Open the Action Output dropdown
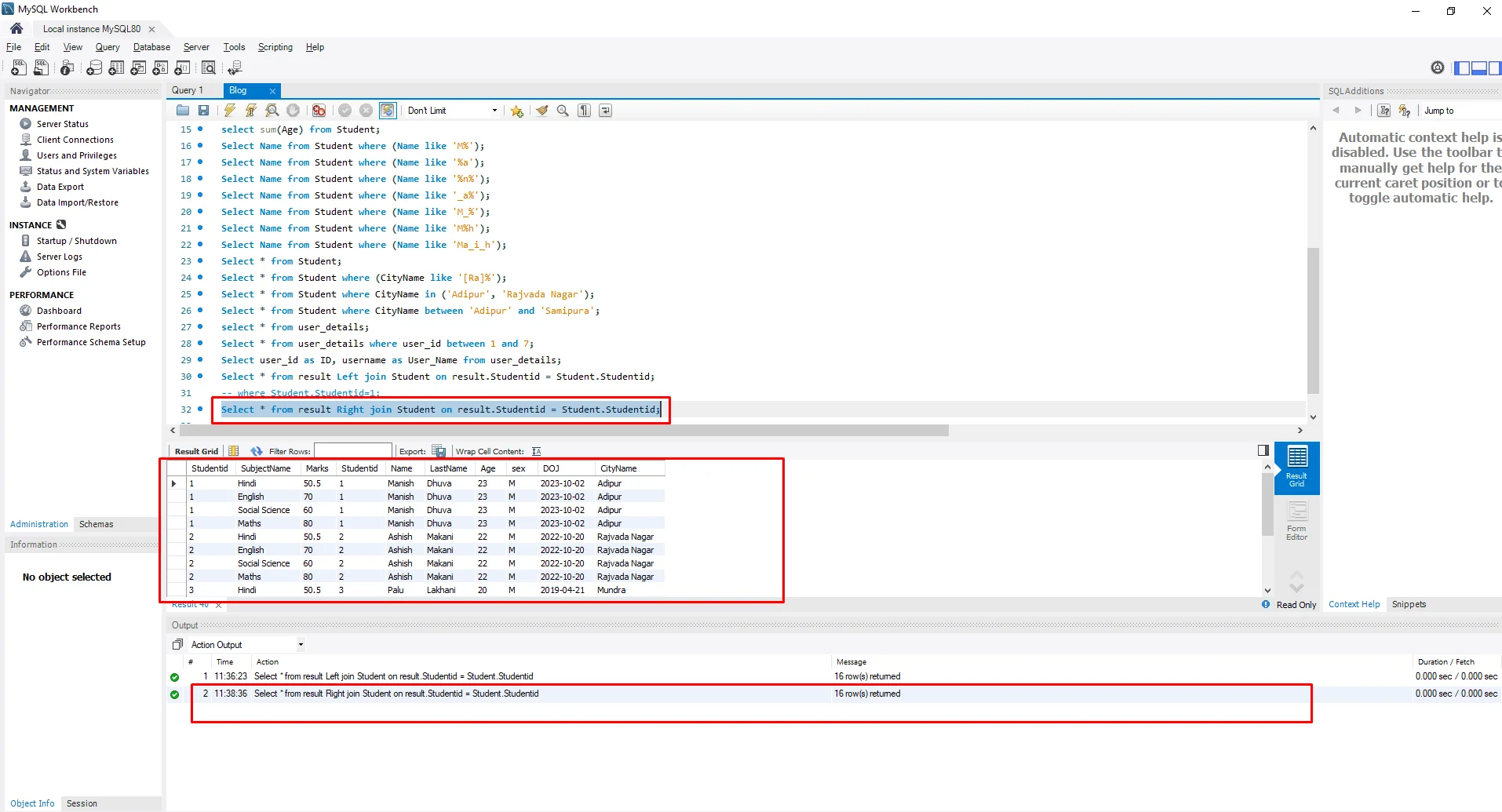Viewport: 1502px width, 812px height. 246,645
